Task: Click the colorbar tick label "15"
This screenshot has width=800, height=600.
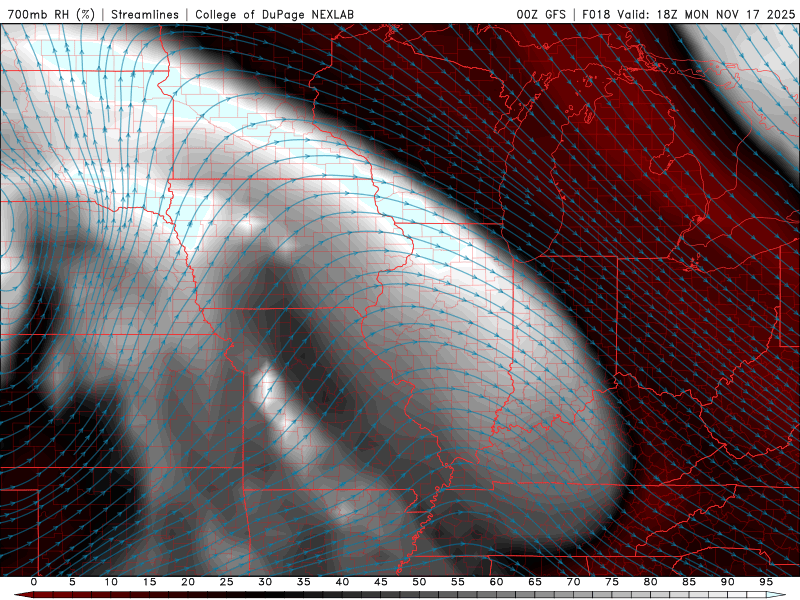Action: [149, 582]
